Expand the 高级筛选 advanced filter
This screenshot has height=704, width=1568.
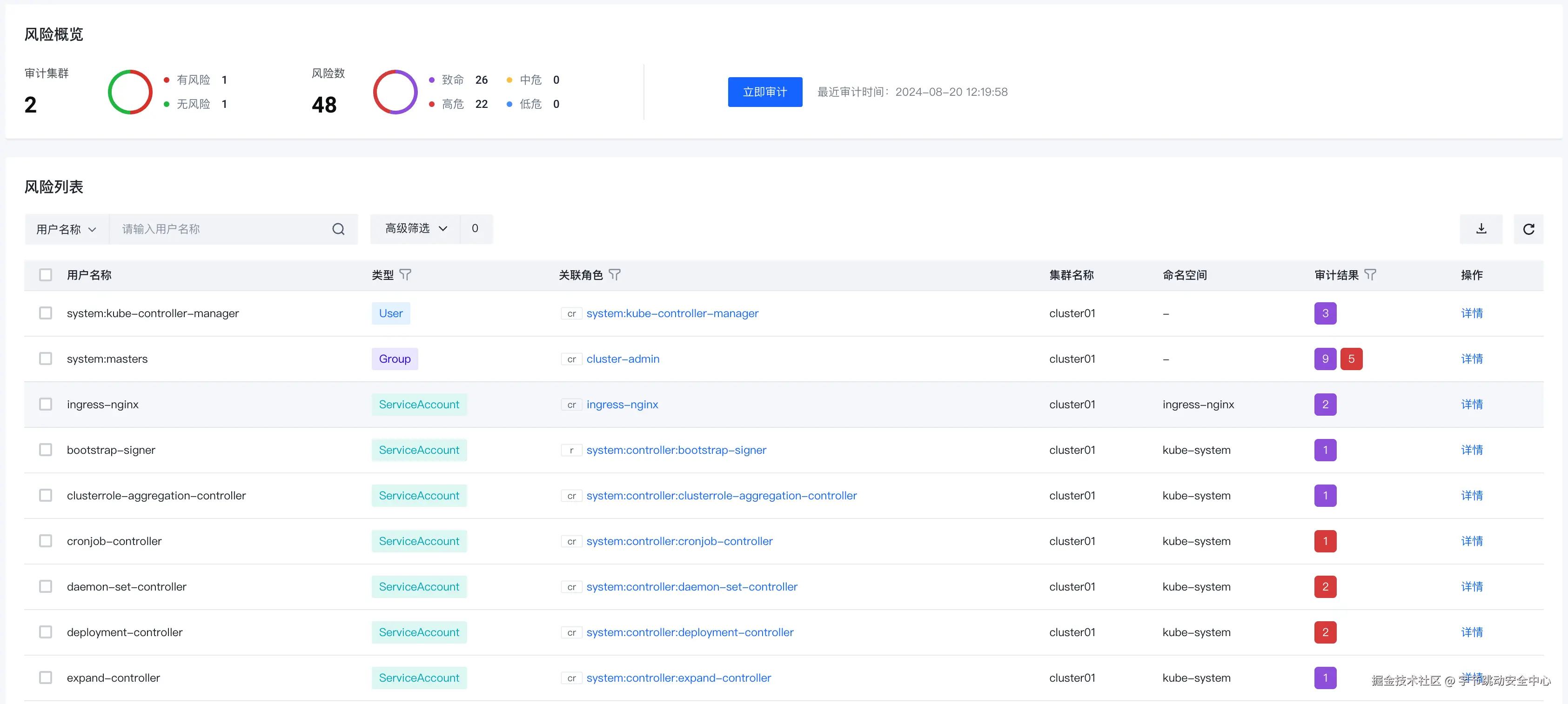click(416, 228)
